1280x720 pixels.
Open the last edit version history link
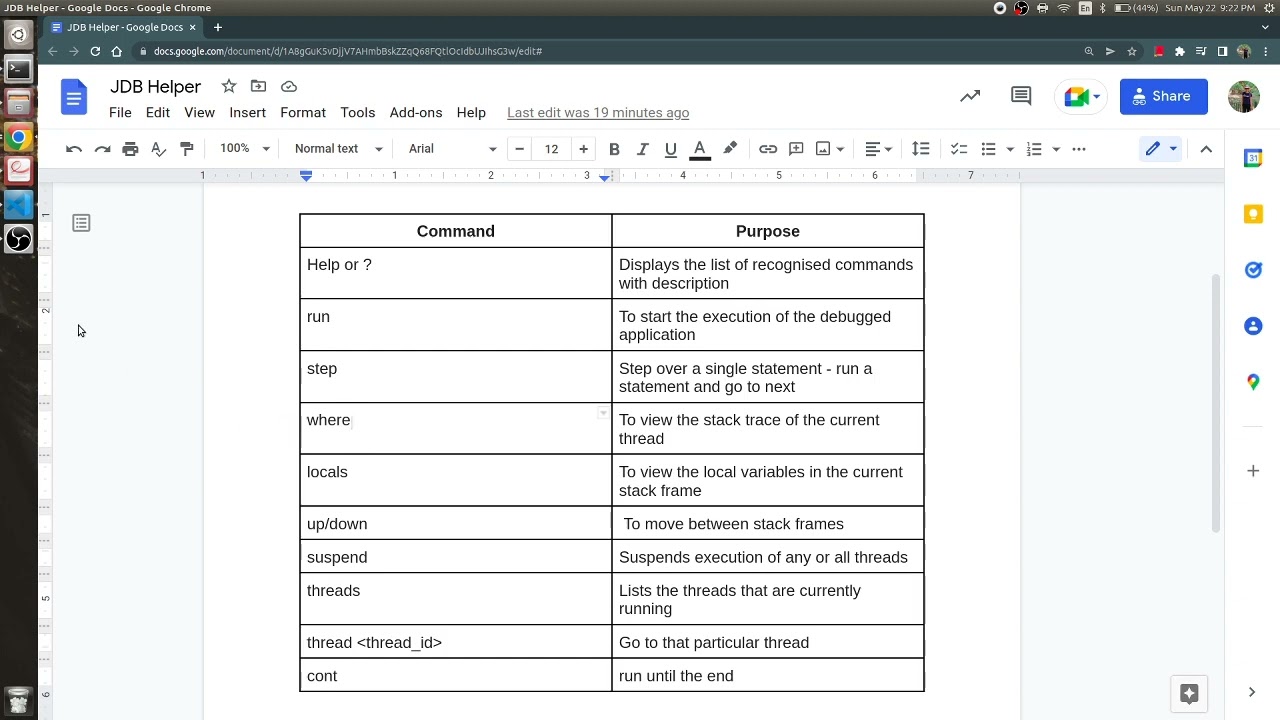pyautogui.click(x=598, y=113)
